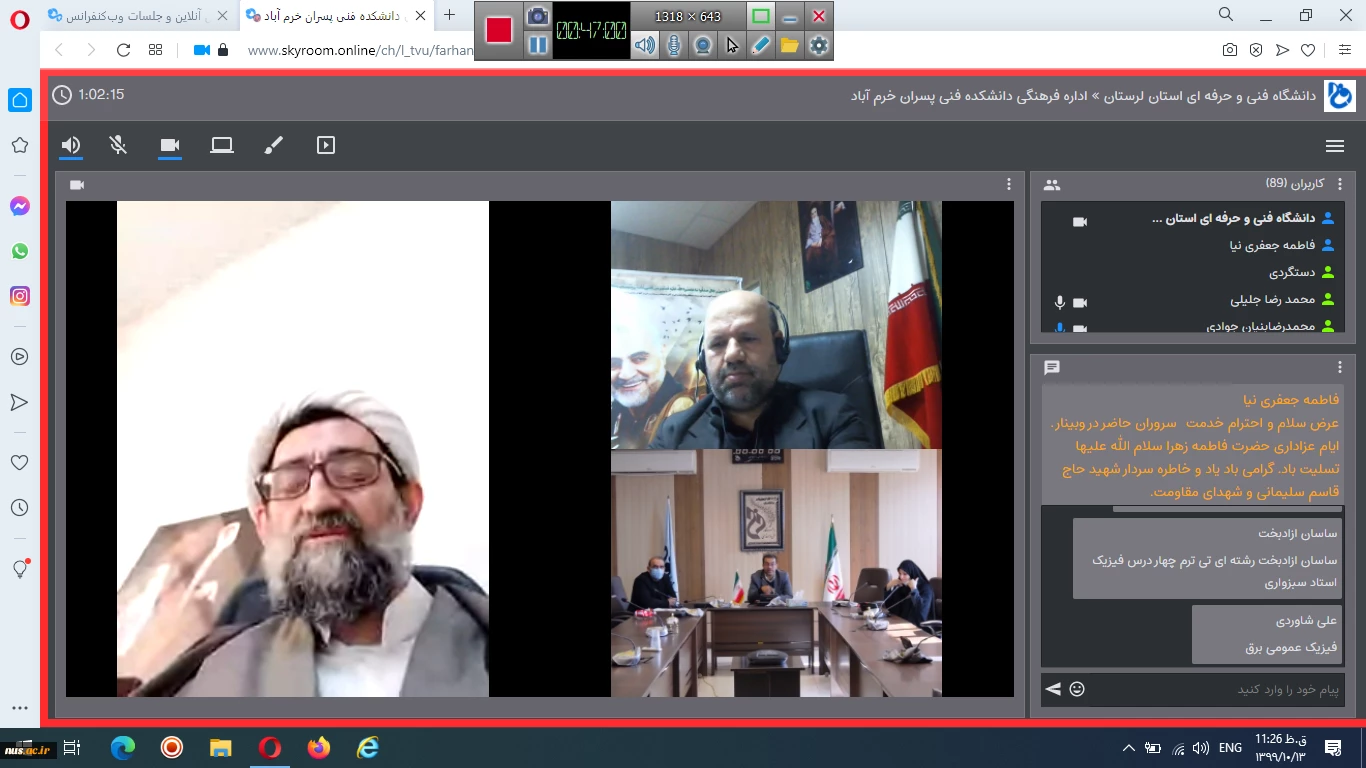Open the recorder output folder icon
1366x768 pixels.
pos(790,45)
